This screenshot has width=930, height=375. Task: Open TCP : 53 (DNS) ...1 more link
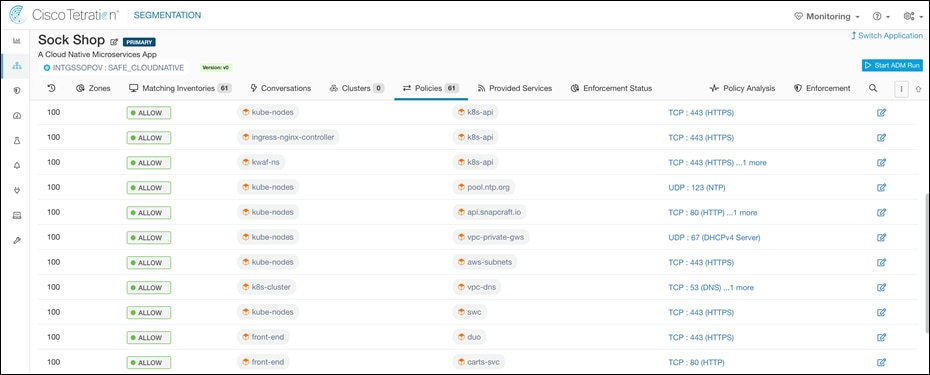pos(711,287)
